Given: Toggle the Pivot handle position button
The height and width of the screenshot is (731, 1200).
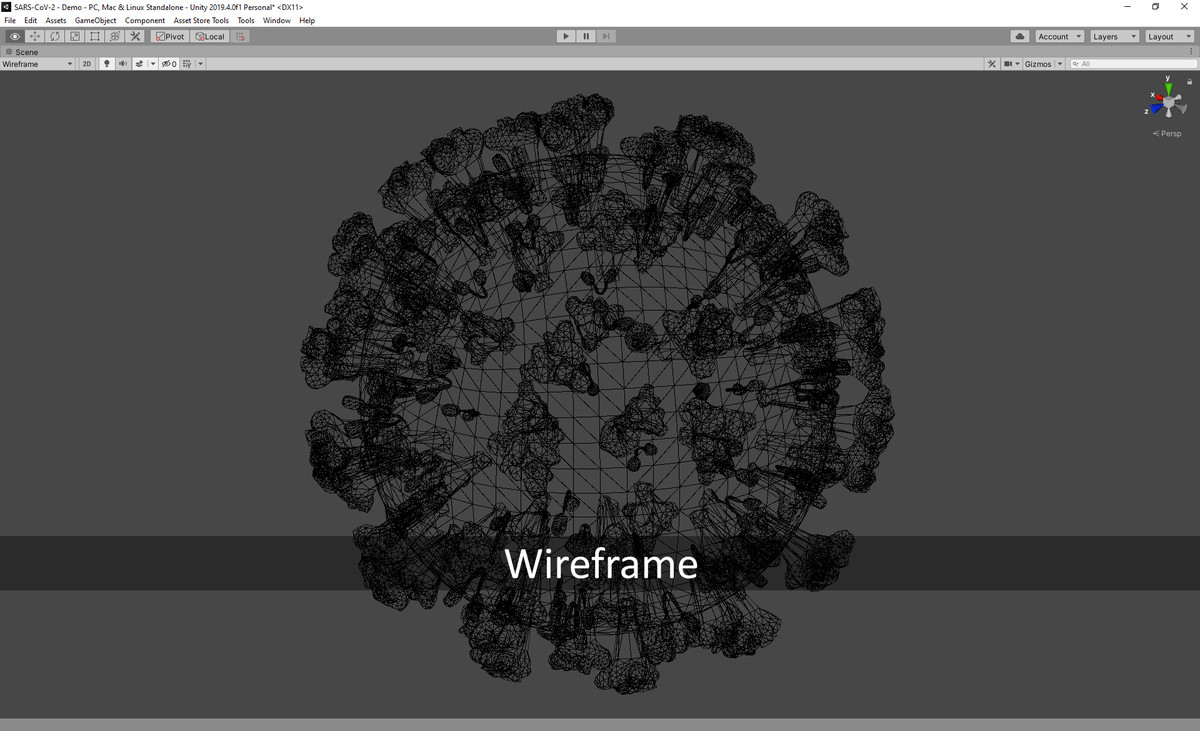Looking at the screenshot, I should (x=169, y=37).
